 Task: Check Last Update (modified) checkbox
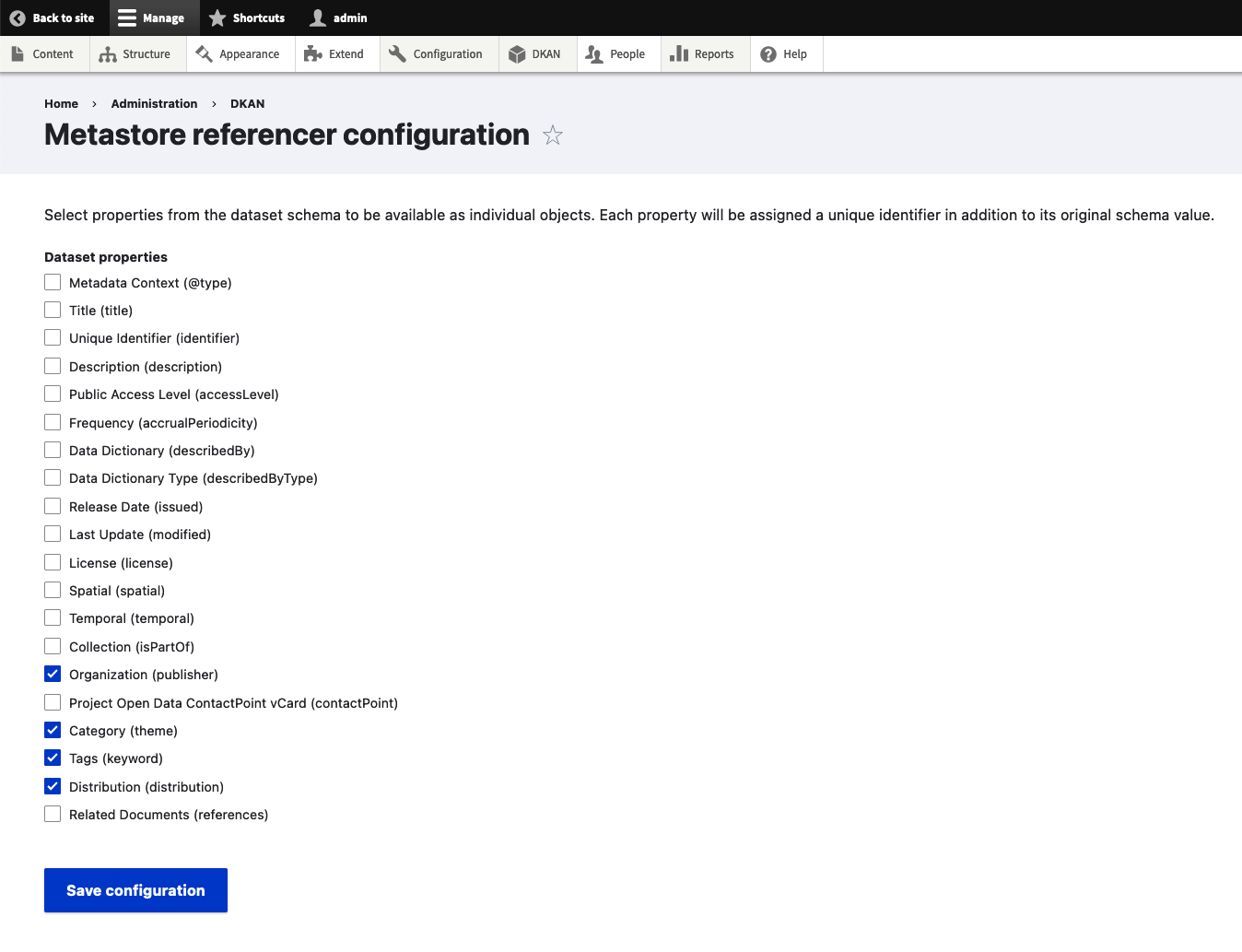tap(53, 534)
